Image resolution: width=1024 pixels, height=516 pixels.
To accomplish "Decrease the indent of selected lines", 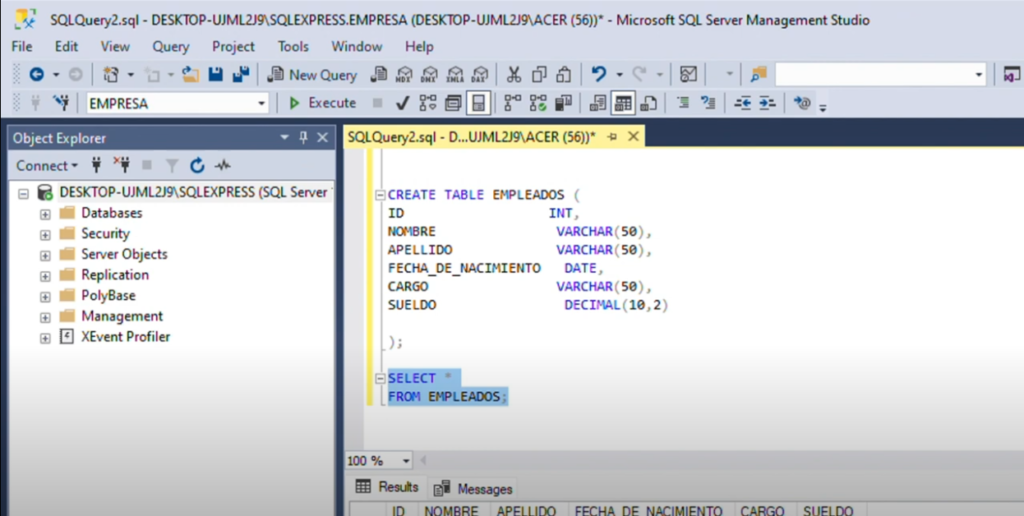I will [742, 103].
